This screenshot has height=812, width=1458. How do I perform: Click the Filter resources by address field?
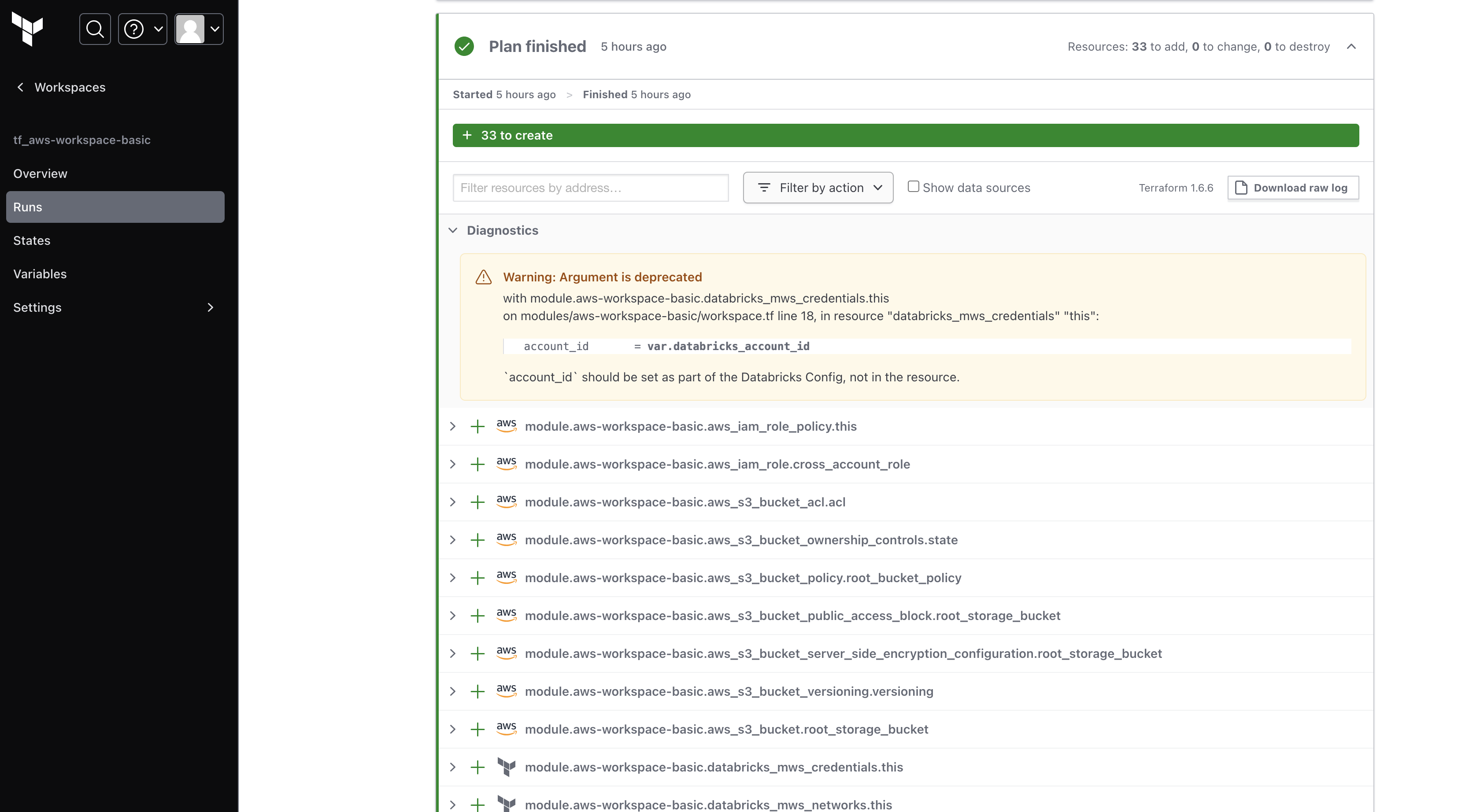[590, 188]
